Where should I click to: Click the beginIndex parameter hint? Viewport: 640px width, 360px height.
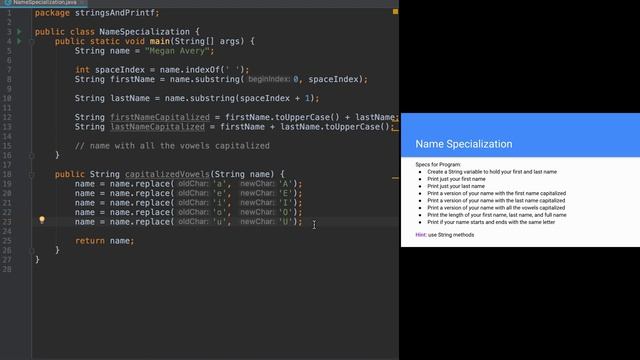point(269,79)
